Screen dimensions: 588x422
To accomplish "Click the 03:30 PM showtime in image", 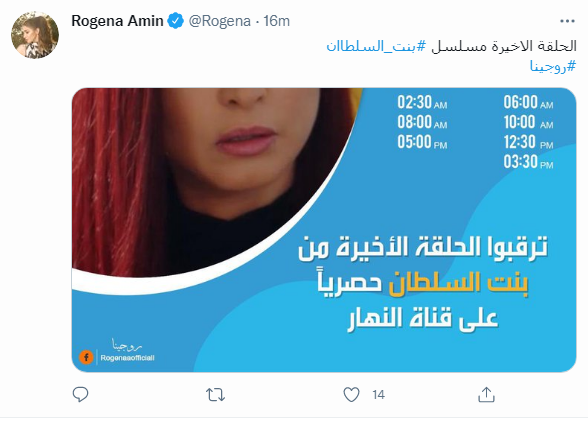I will (528, 162).
